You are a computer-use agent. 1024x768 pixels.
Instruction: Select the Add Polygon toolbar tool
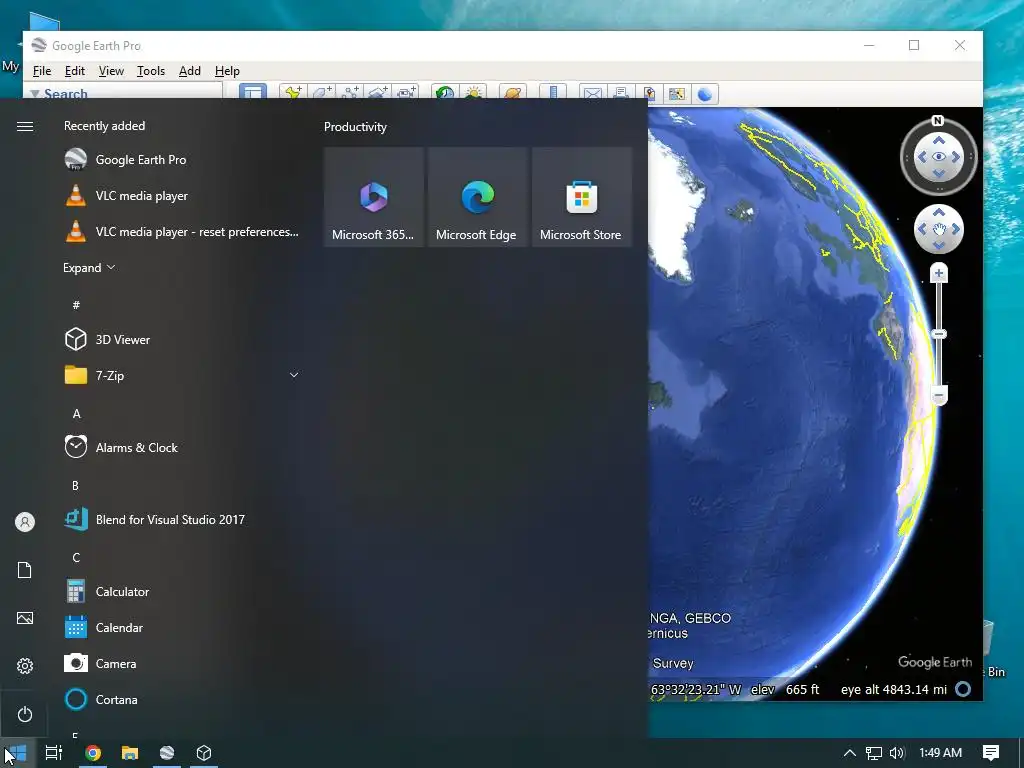(321, 92)
